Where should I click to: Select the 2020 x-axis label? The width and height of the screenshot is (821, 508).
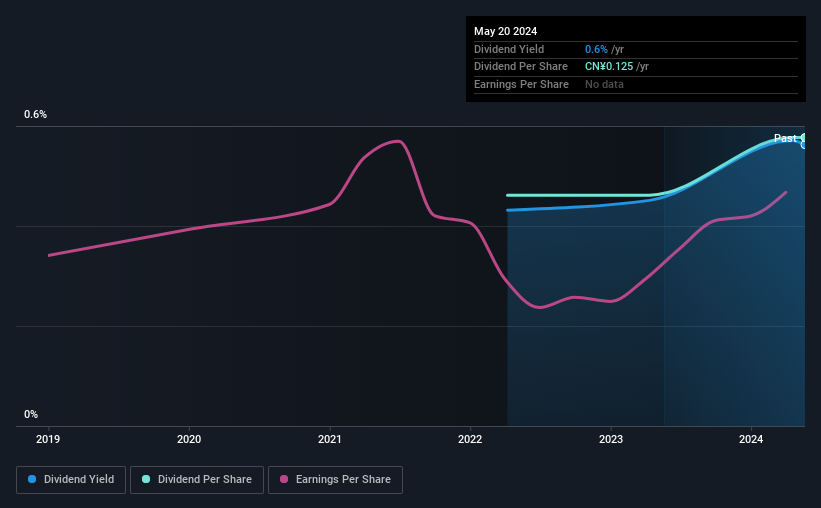tap(189, 438)
